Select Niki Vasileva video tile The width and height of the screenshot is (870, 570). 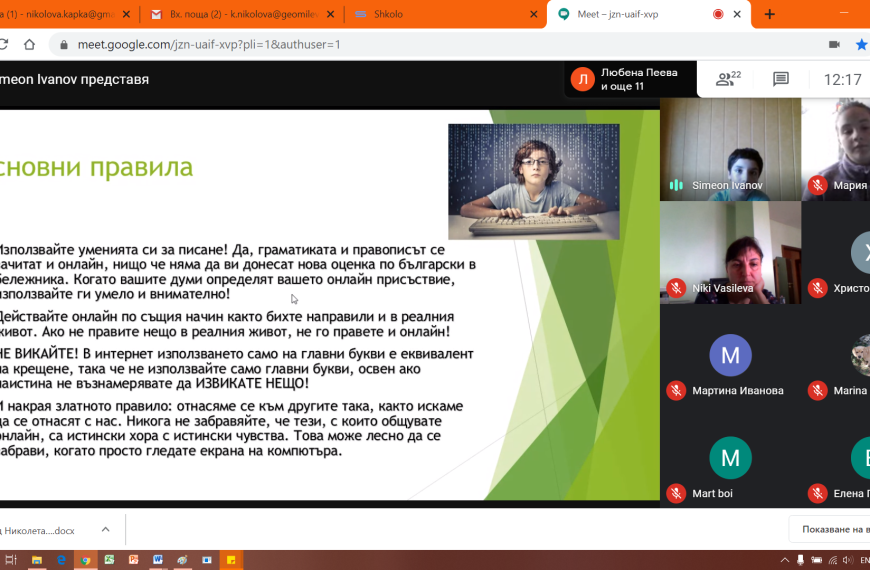tap(730, 253)
